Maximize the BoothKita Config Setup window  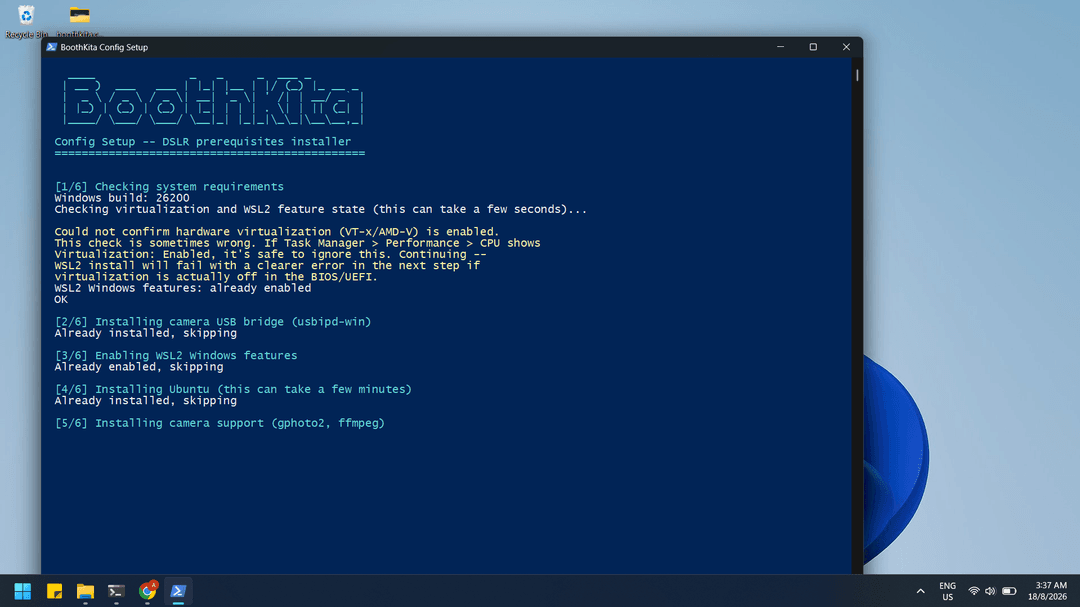(x=813, y=47)
